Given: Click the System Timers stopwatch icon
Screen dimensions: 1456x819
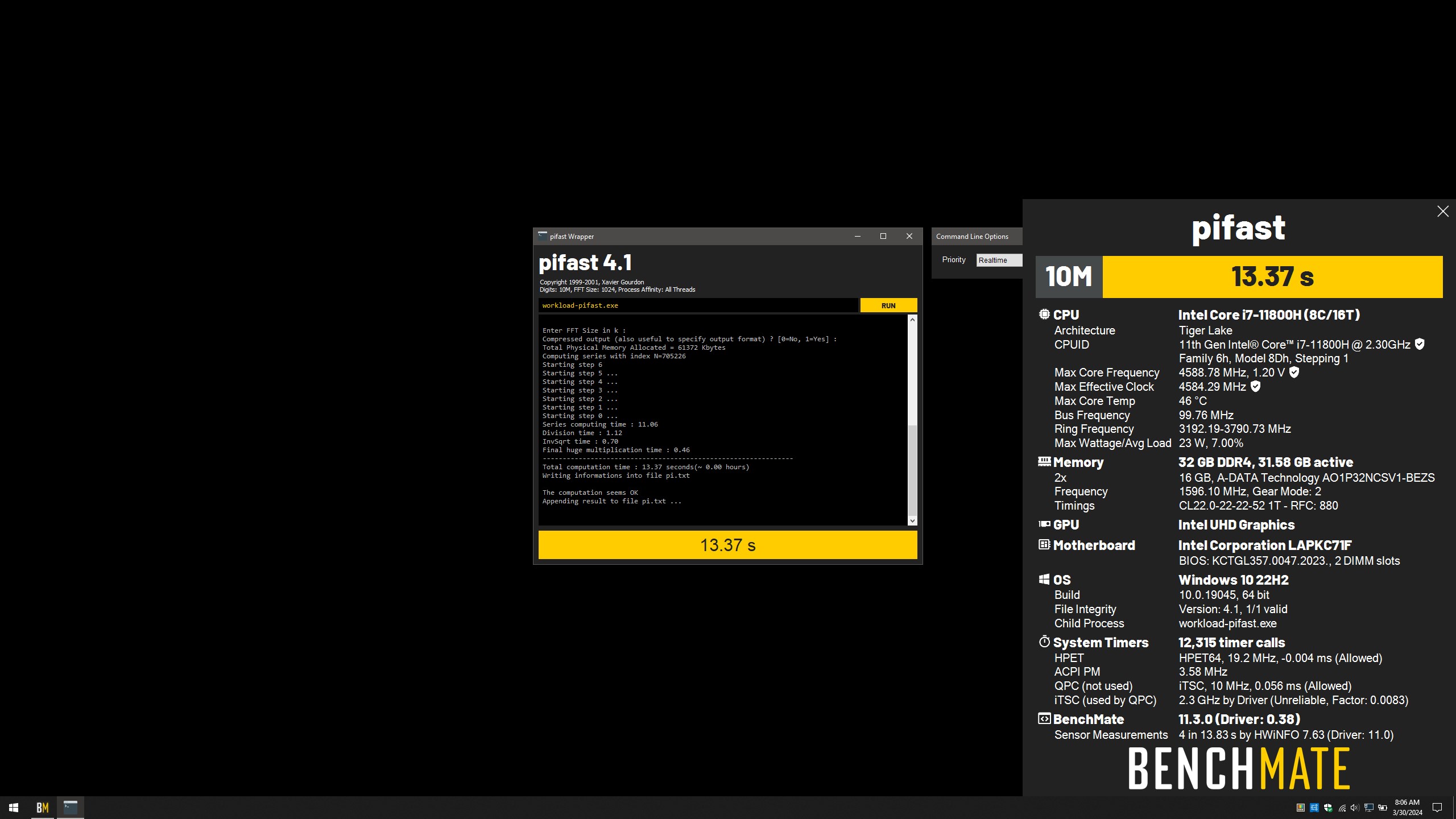Looking at the screenshot, I should point(1044,642).
